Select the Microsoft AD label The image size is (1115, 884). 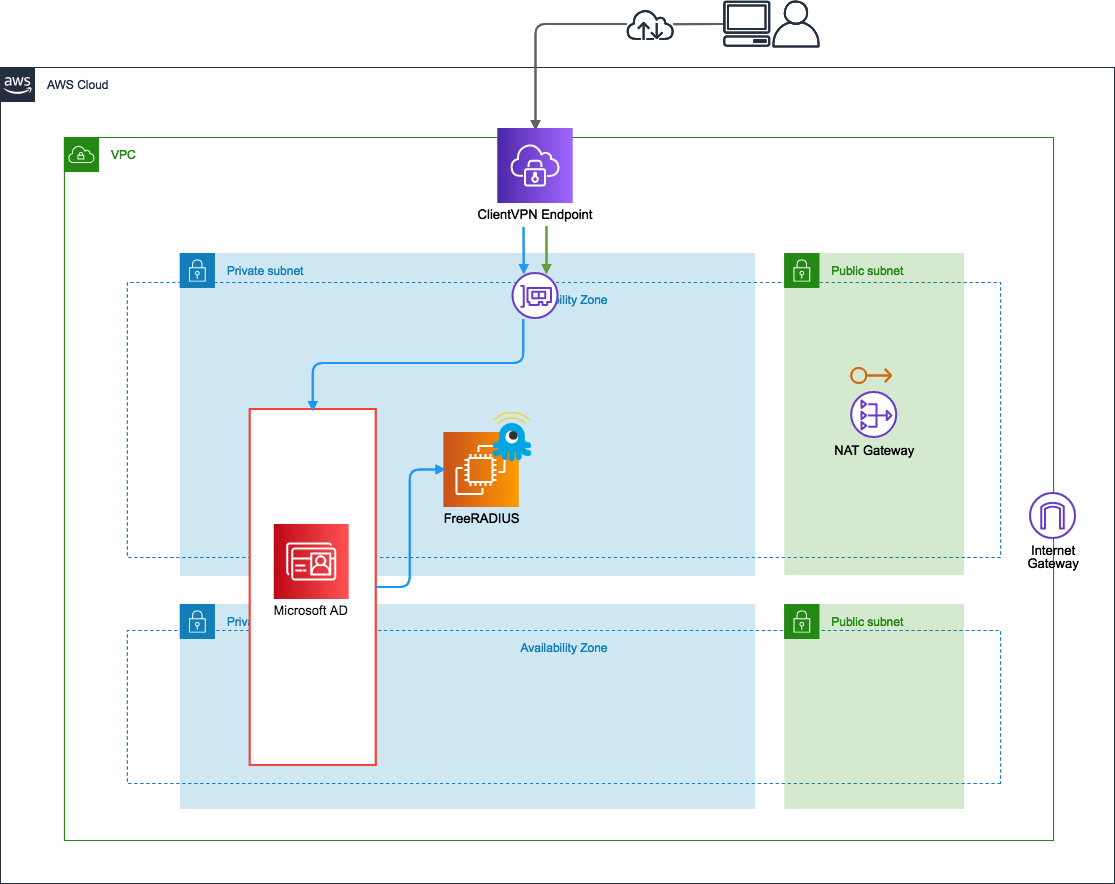pyautogui.click(x=311, y=610)
